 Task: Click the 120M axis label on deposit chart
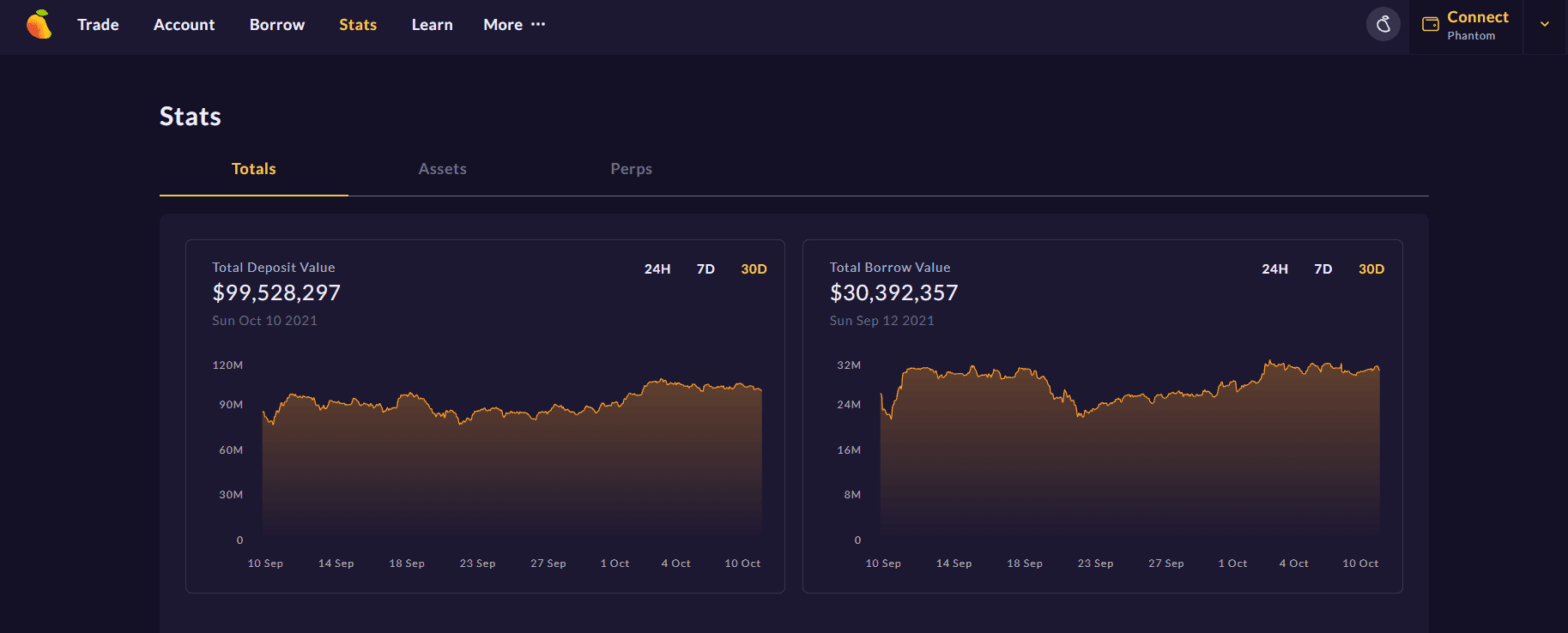pyautogui.click(x=227, y=365)
